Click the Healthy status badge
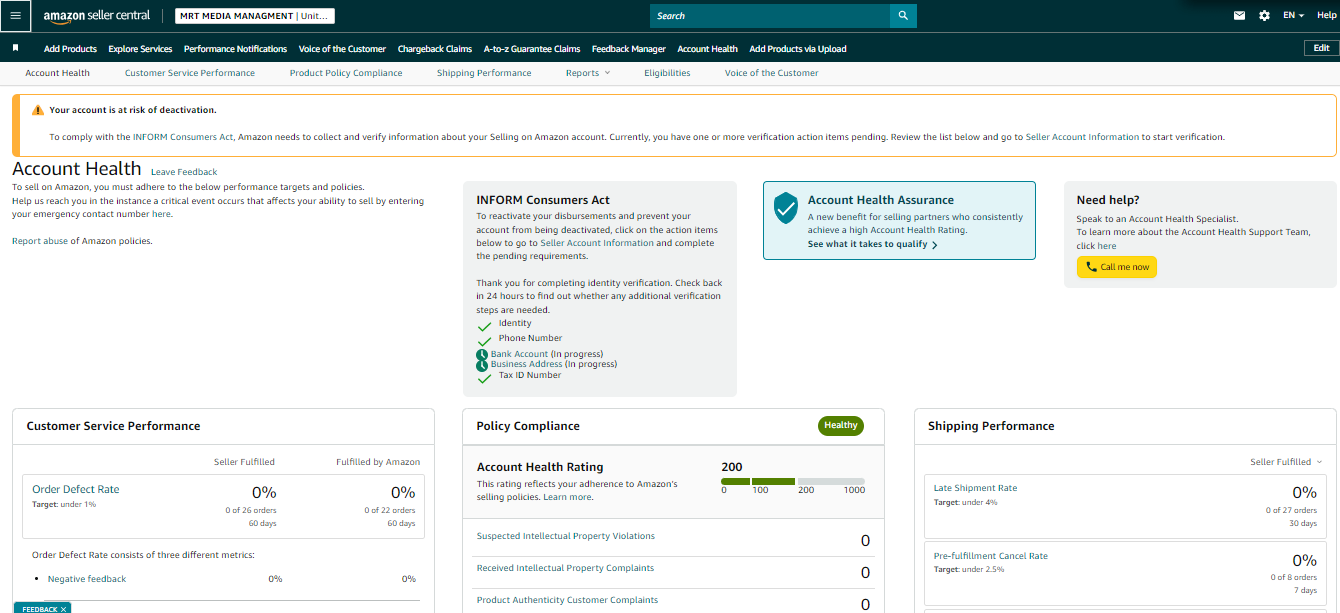 tap(841, 425)
